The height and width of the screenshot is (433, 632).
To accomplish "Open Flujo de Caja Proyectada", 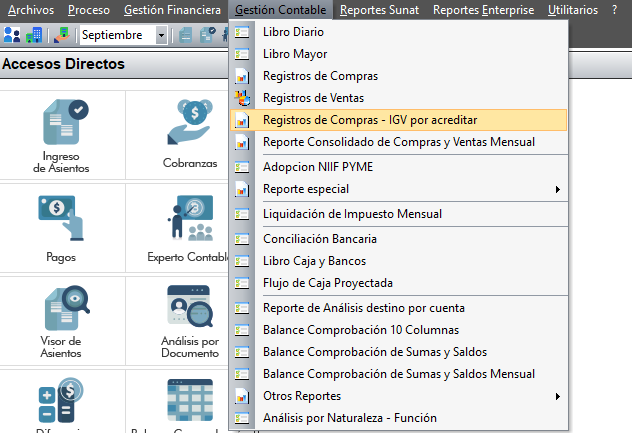I will click(398, 283).
